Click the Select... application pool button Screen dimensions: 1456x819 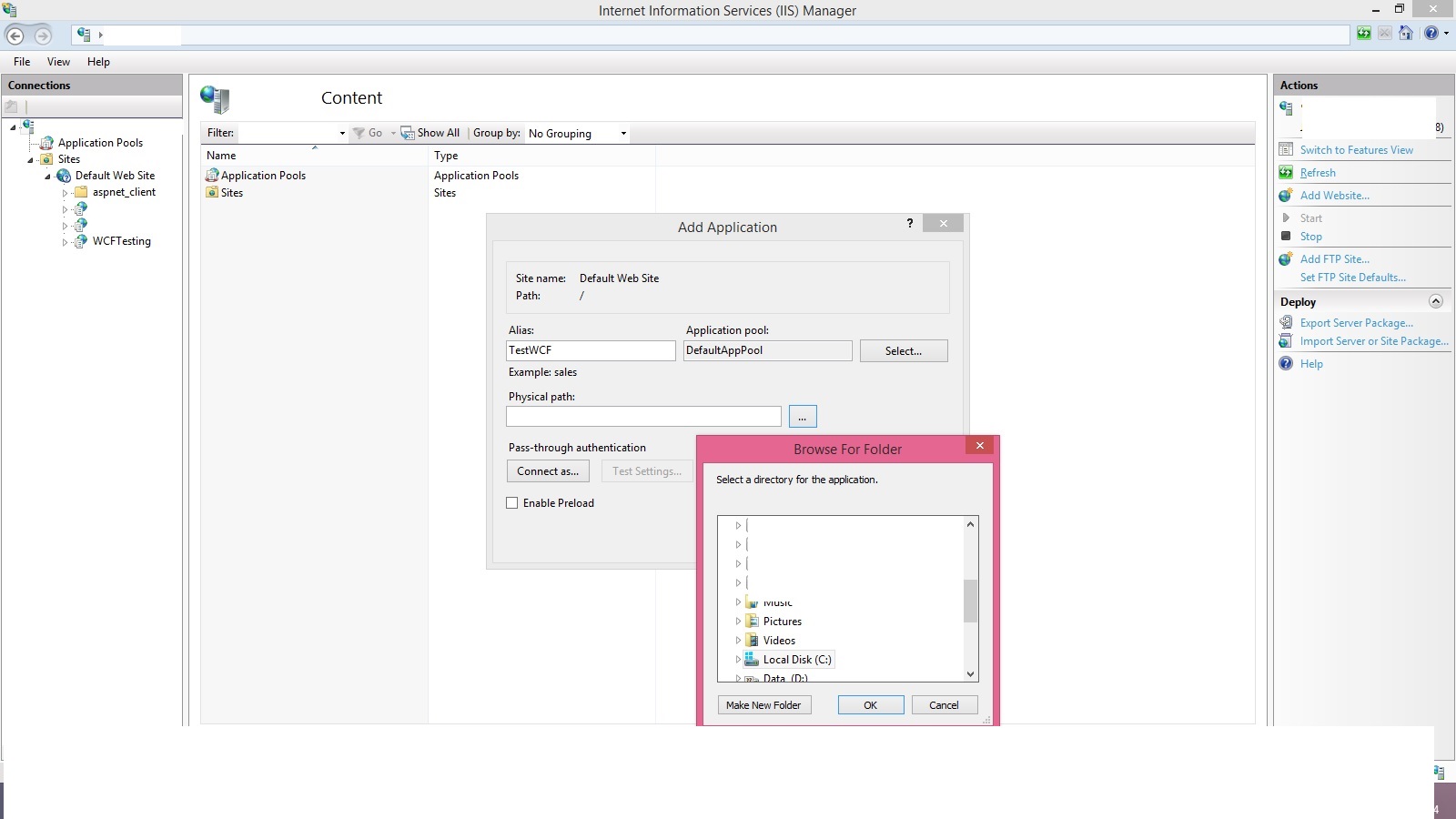[x=904, y=351]
